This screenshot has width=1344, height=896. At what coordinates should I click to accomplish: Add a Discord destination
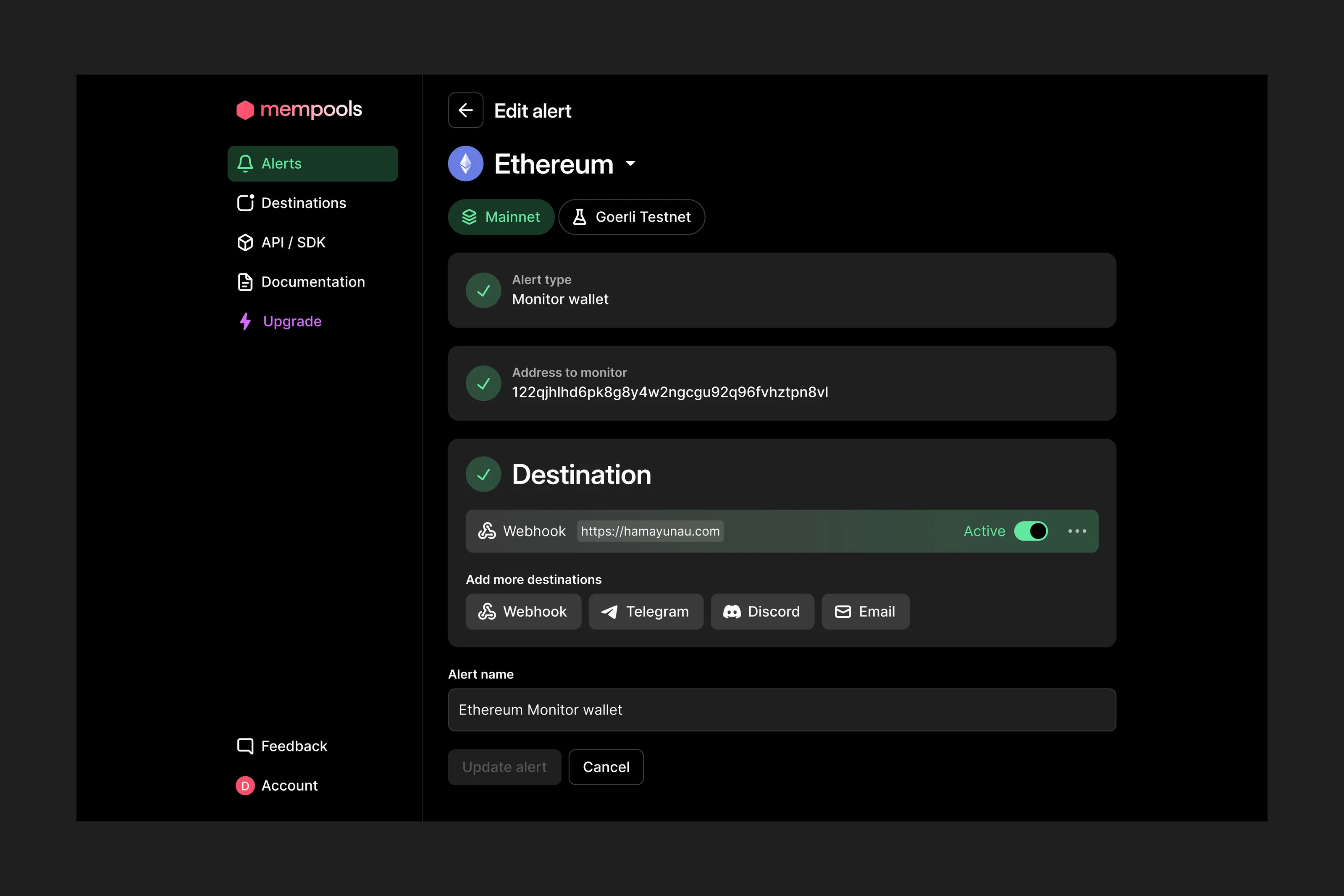762,612
